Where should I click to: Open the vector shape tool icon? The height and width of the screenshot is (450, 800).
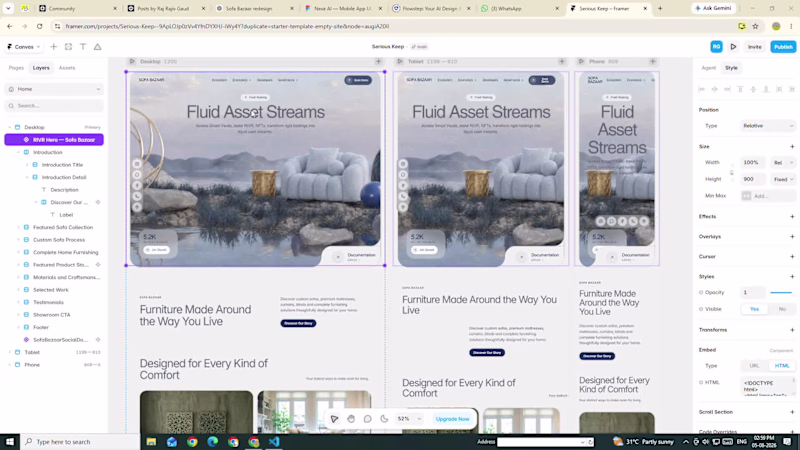point(97,47)
